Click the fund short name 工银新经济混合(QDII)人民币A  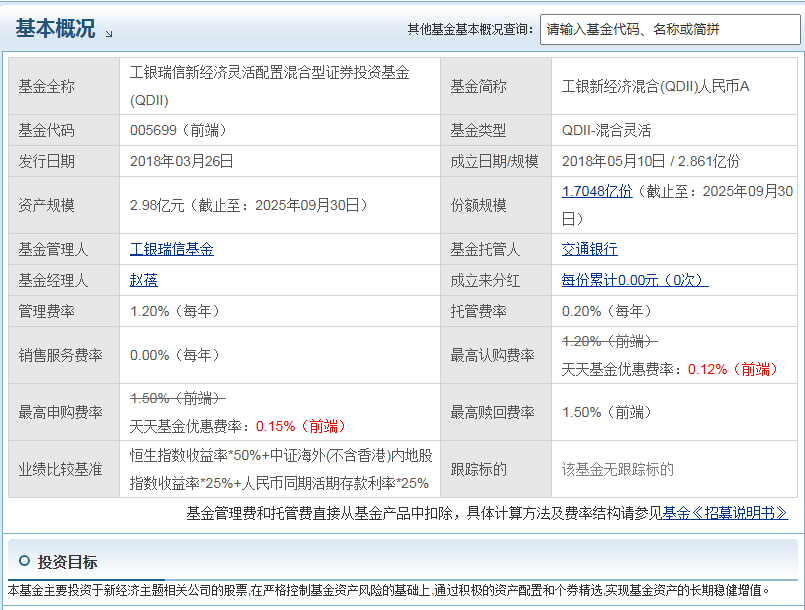[x=656, y=86]
